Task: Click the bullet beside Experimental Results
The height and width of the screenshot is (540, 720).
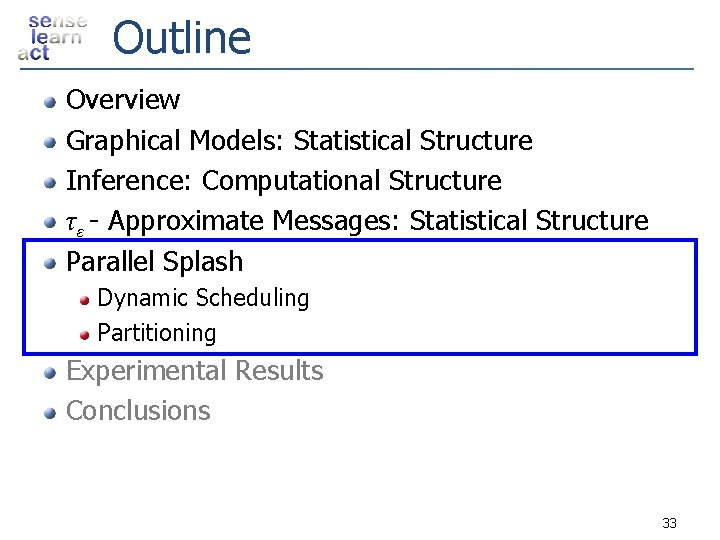Action: point(49,372)
